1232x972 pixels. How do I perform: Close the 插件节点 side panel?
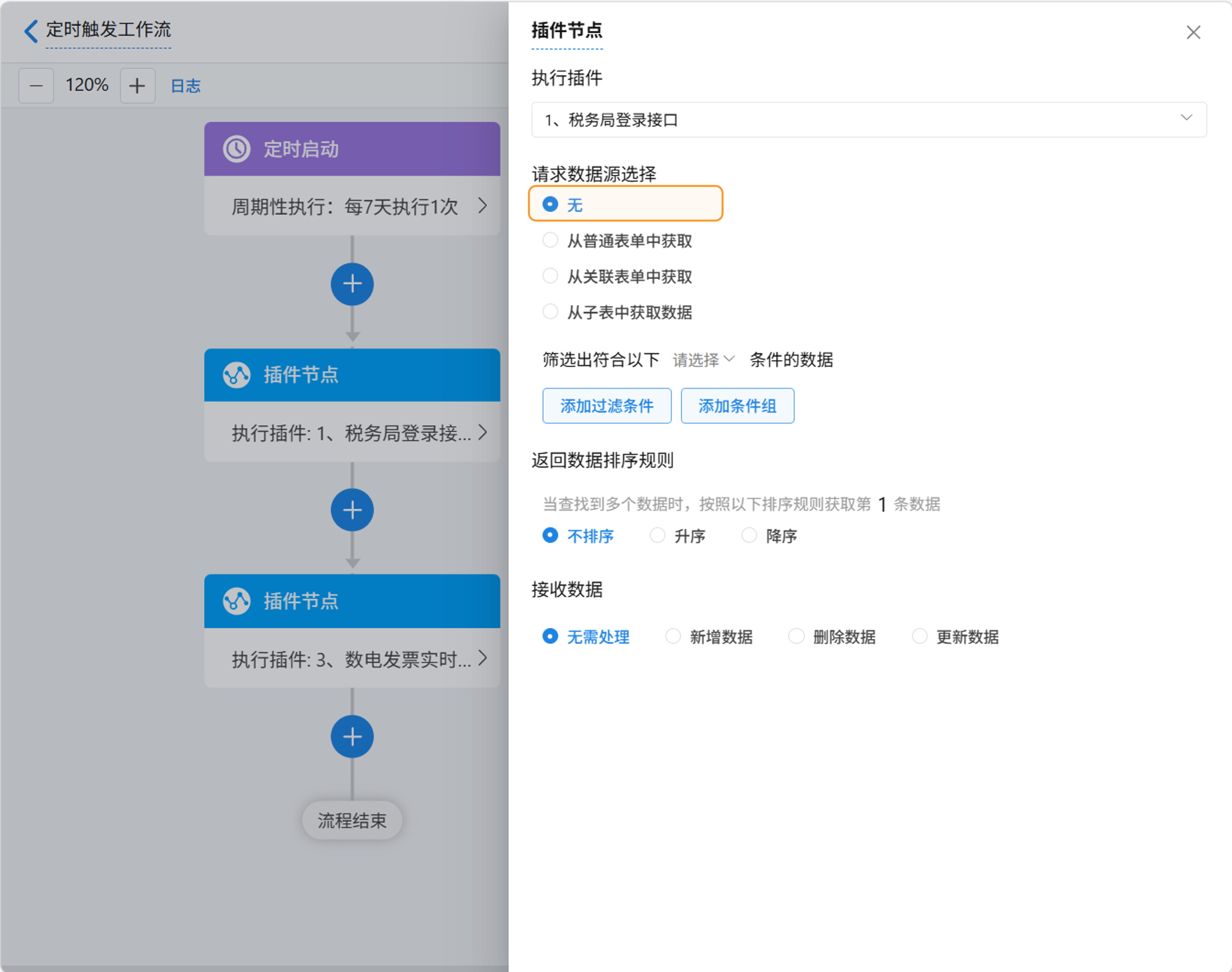[1193, 32]
